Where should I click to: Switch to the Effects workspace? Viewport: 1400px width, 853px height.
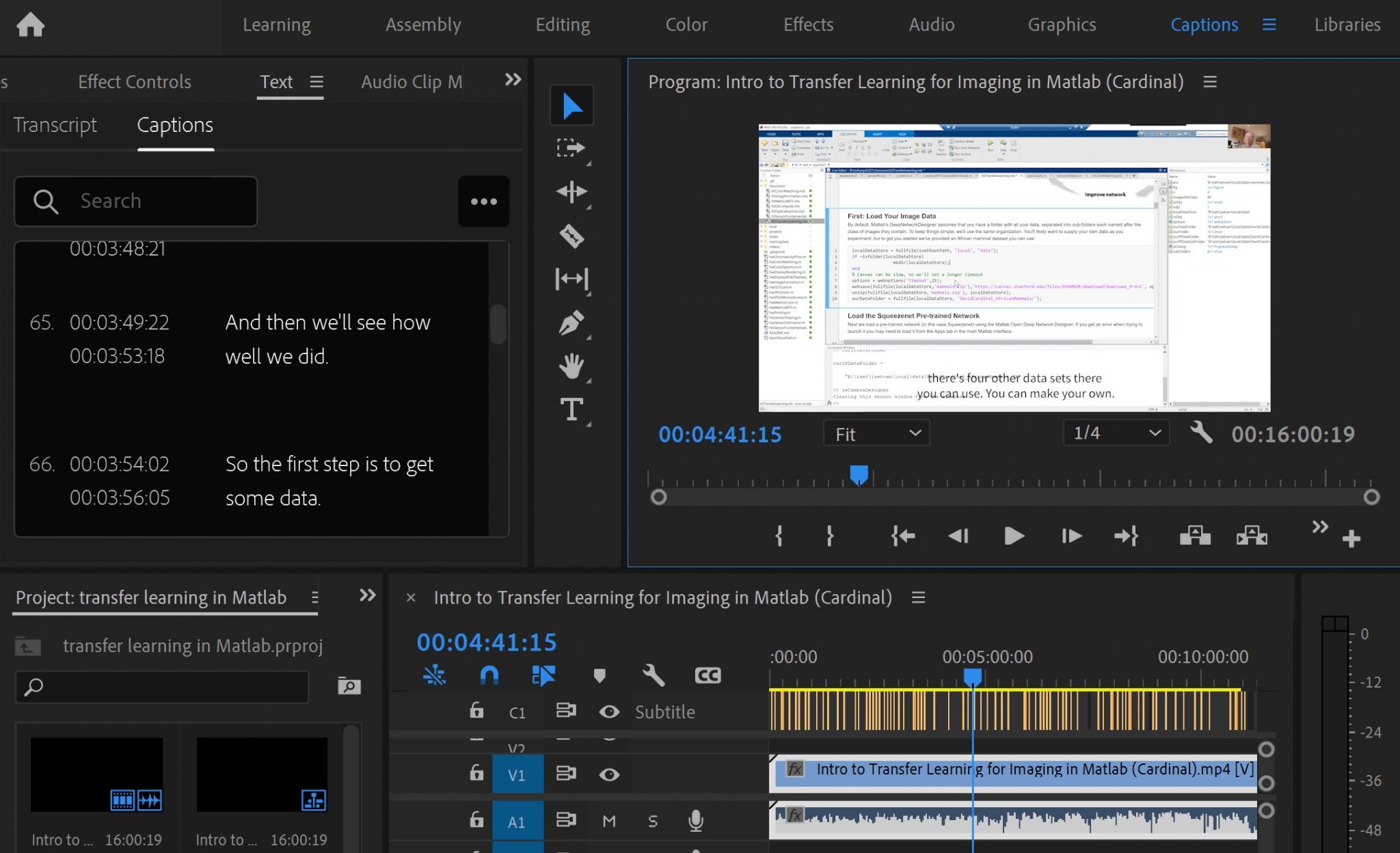coord(808,25)
